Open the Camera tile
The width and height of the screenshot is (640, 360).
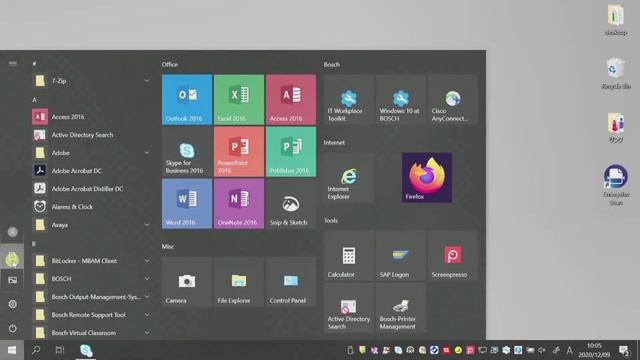187,282
